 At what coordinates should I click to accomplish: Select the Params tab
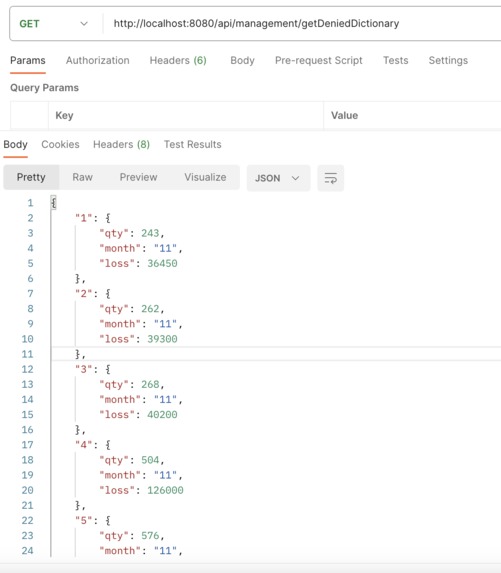pyautogui.click(x=28, y=60)
